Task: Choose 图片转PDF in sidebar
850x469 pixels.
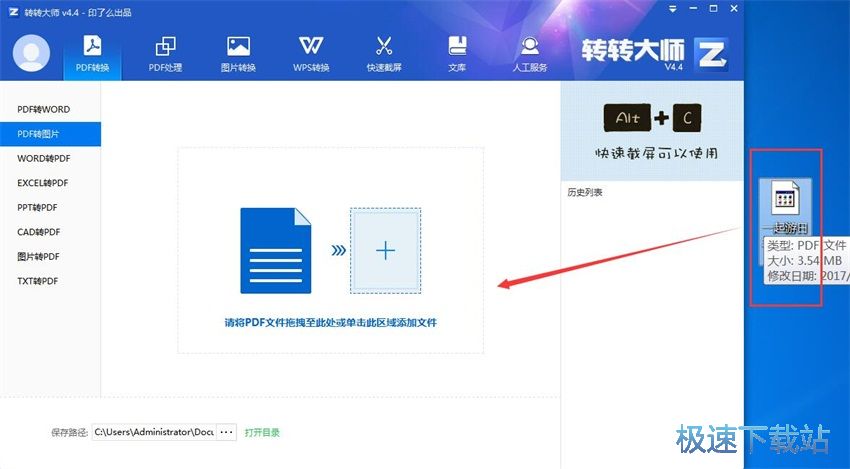Action: tap(50, 256)
